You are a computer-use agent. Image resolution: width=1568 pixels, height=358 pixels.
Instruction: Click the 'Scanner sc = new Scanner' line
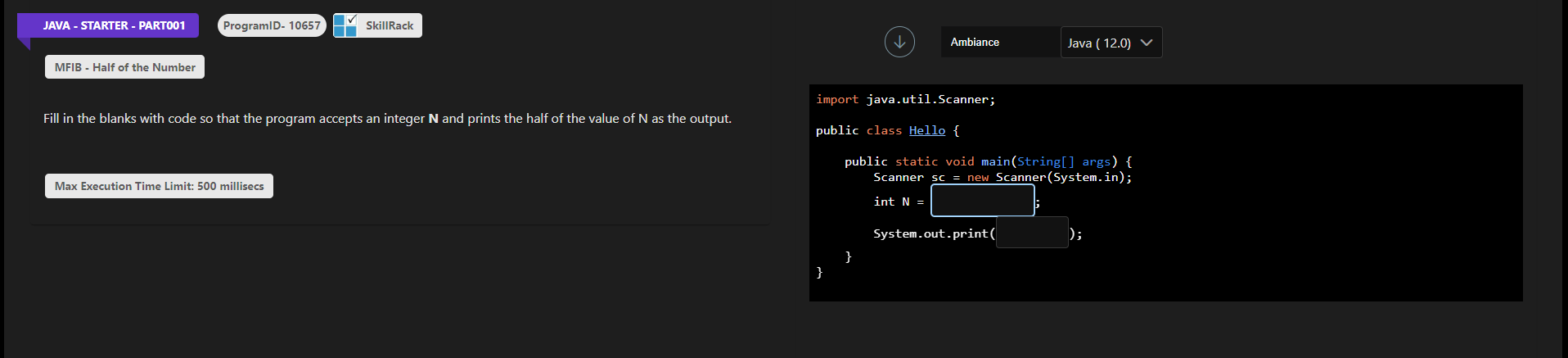1002,177
